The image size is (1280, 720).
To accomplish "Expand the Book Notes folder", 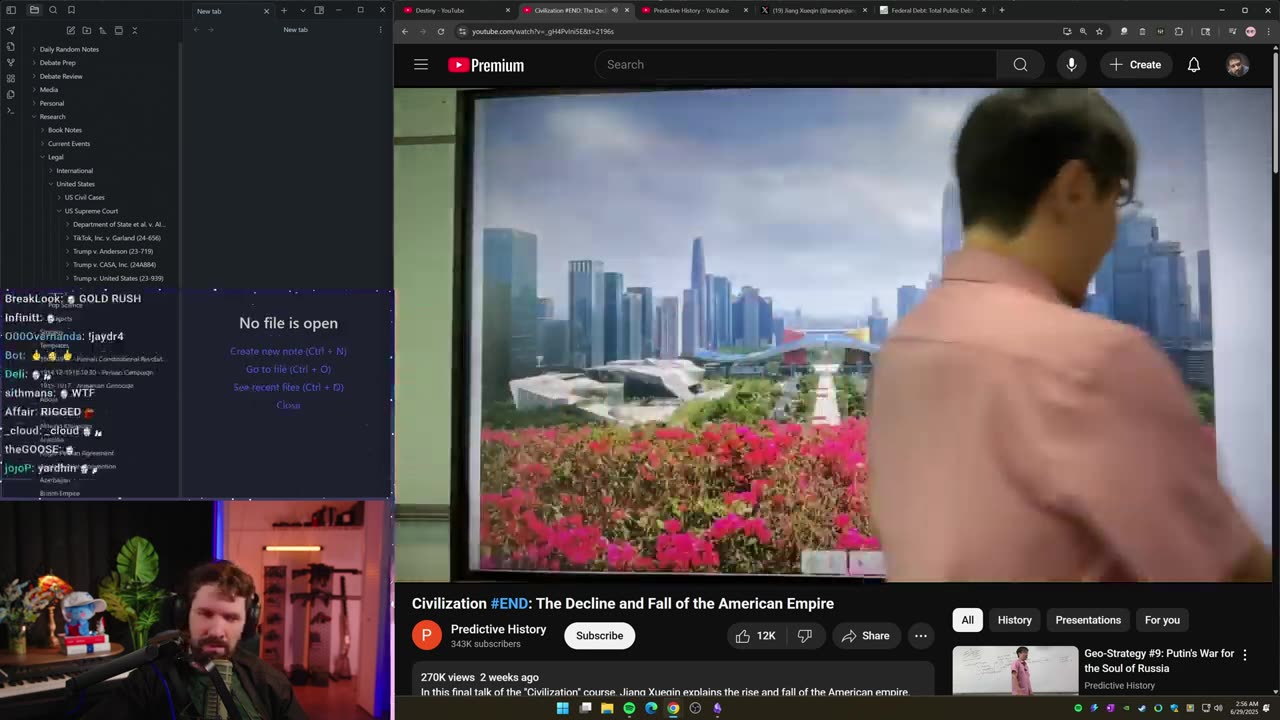I will 65,130.
